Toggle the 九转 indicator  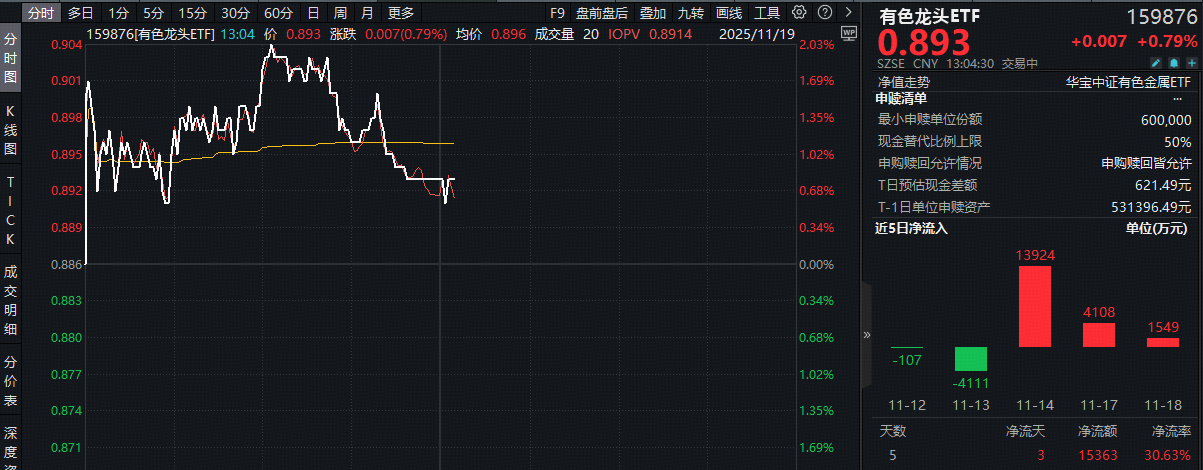pyautogui.click(x=690, y=13)
